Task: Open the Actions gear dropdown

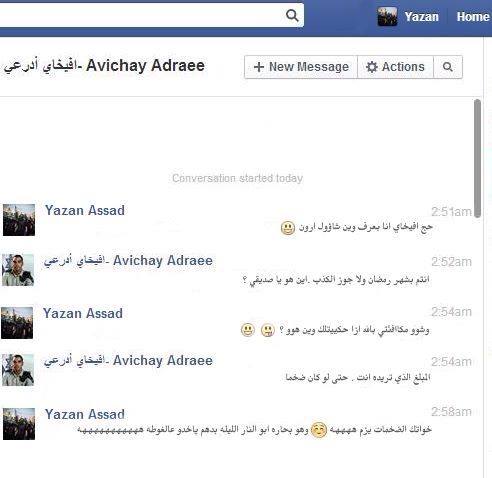Action: coord(395,67)
